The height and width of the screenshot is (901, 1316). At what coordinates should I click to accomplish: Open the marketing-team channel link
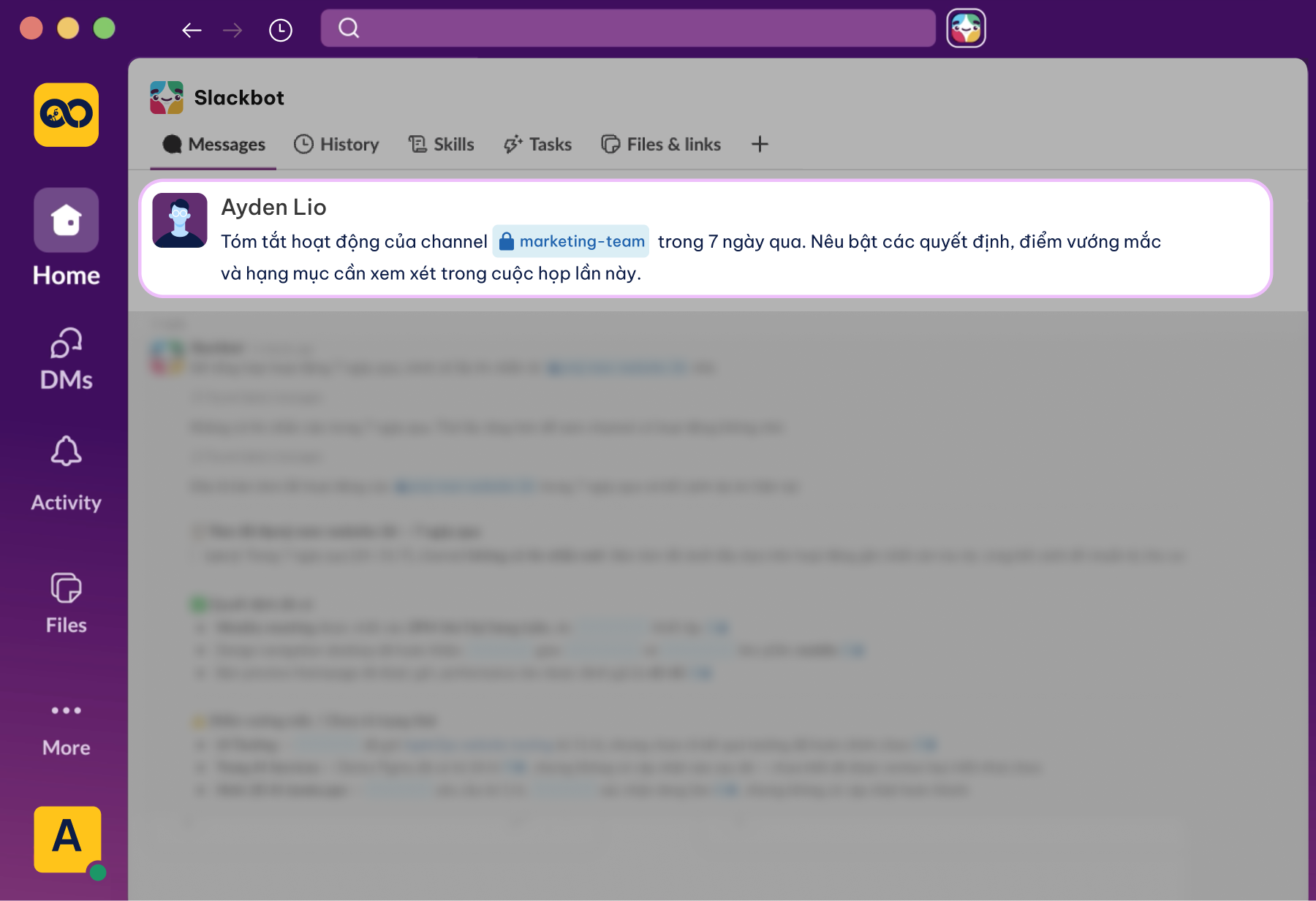[x=571, y=241]
